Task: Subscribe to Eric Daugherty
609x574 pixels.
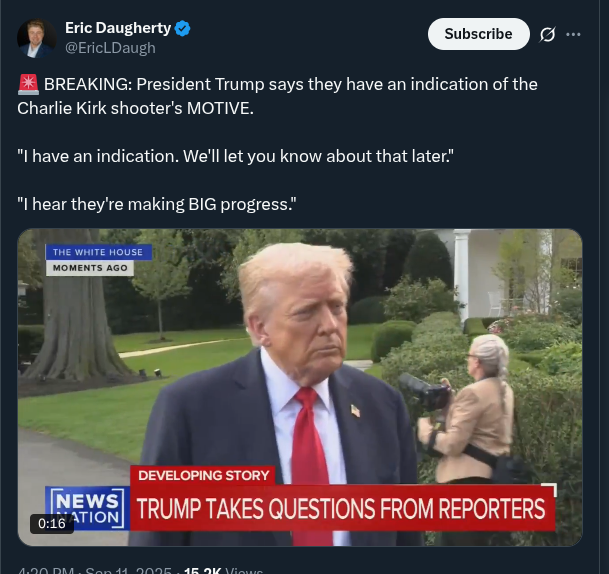Action: (478, 34)
